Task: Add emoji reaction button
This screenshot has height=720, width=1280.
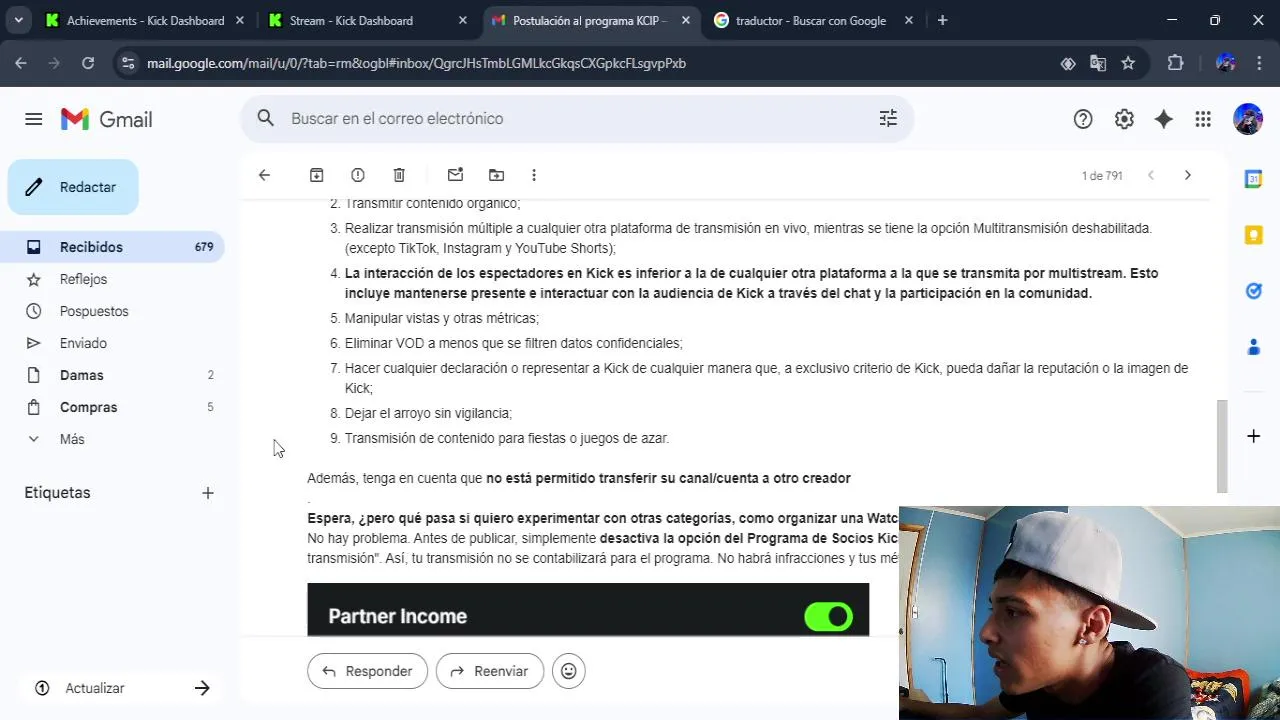Action: (569, 671)
